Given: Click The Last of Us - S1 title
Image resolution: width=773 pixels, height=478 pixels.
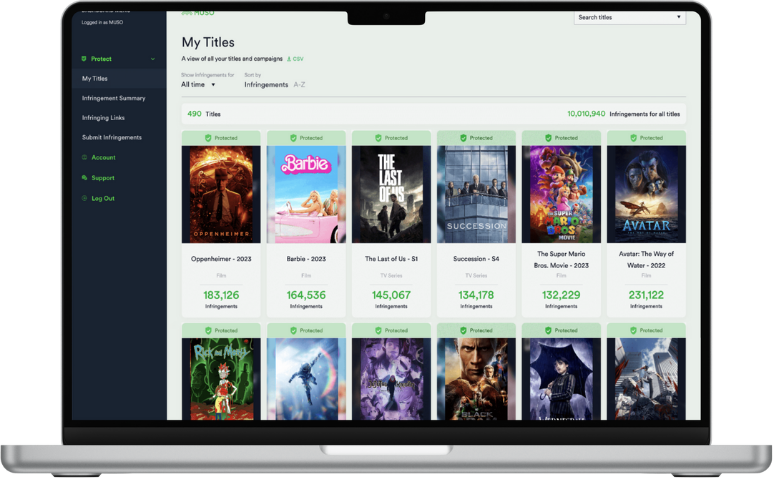Looking at the screenshot, I should [391, 259].
